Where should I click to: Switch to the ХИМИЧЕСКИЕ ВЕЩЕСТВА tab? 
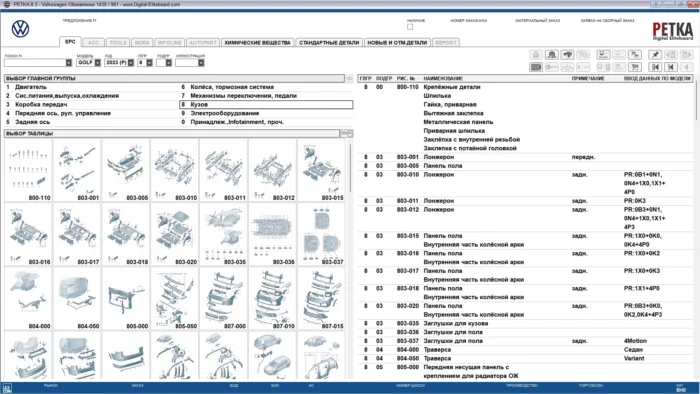click(257, 43)
